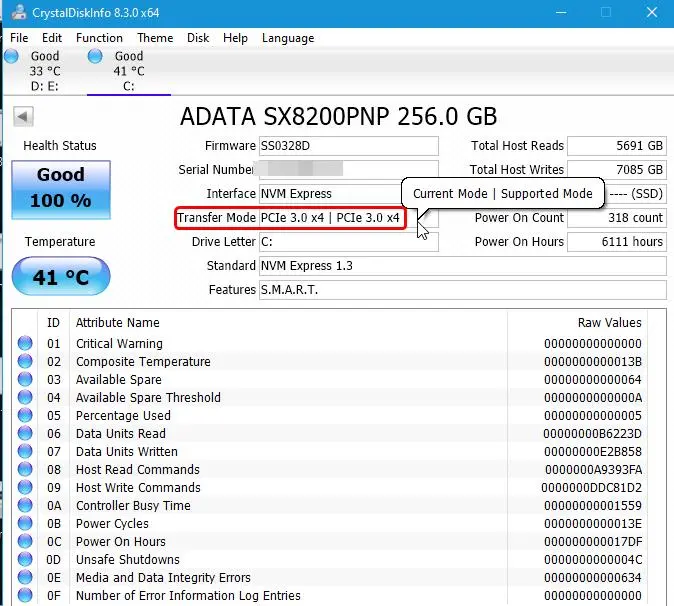Open the Theme menu
This screenshot has height=606, width=674.
pos(155,38)
